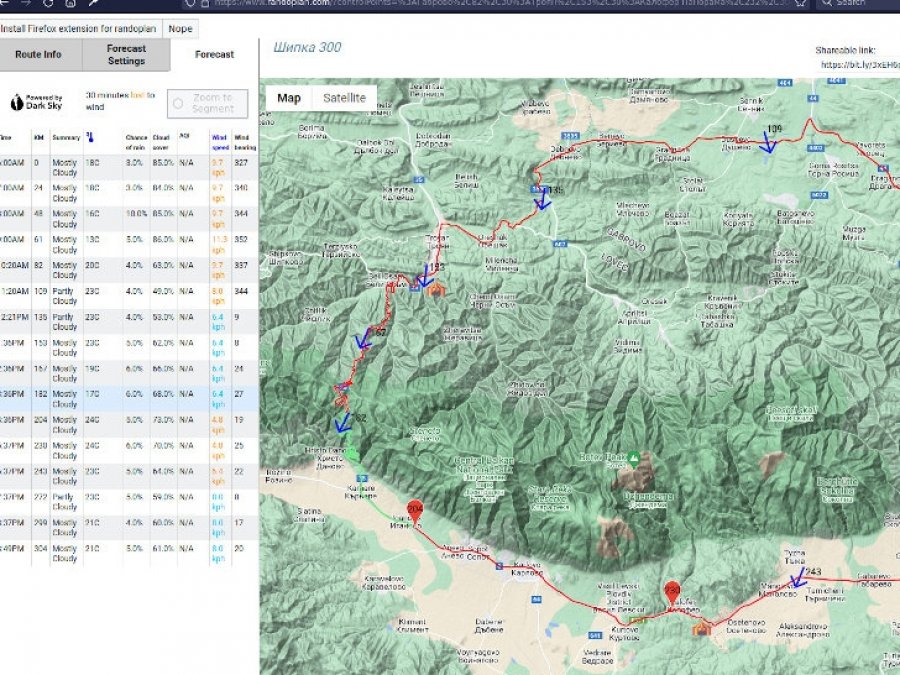This screenshot has height=675, width=900.
Task: Toggle back to Map view
Action: tap(288, 99)
